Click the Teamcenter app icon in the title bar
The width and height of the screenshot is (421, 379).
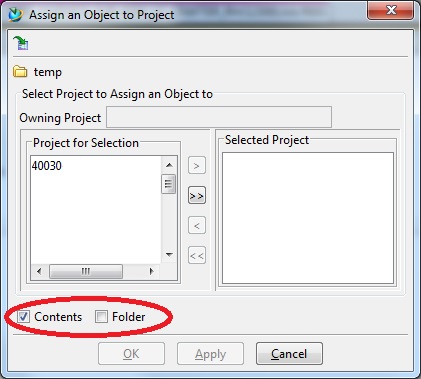pyautogui.click(x=15, y=15)
